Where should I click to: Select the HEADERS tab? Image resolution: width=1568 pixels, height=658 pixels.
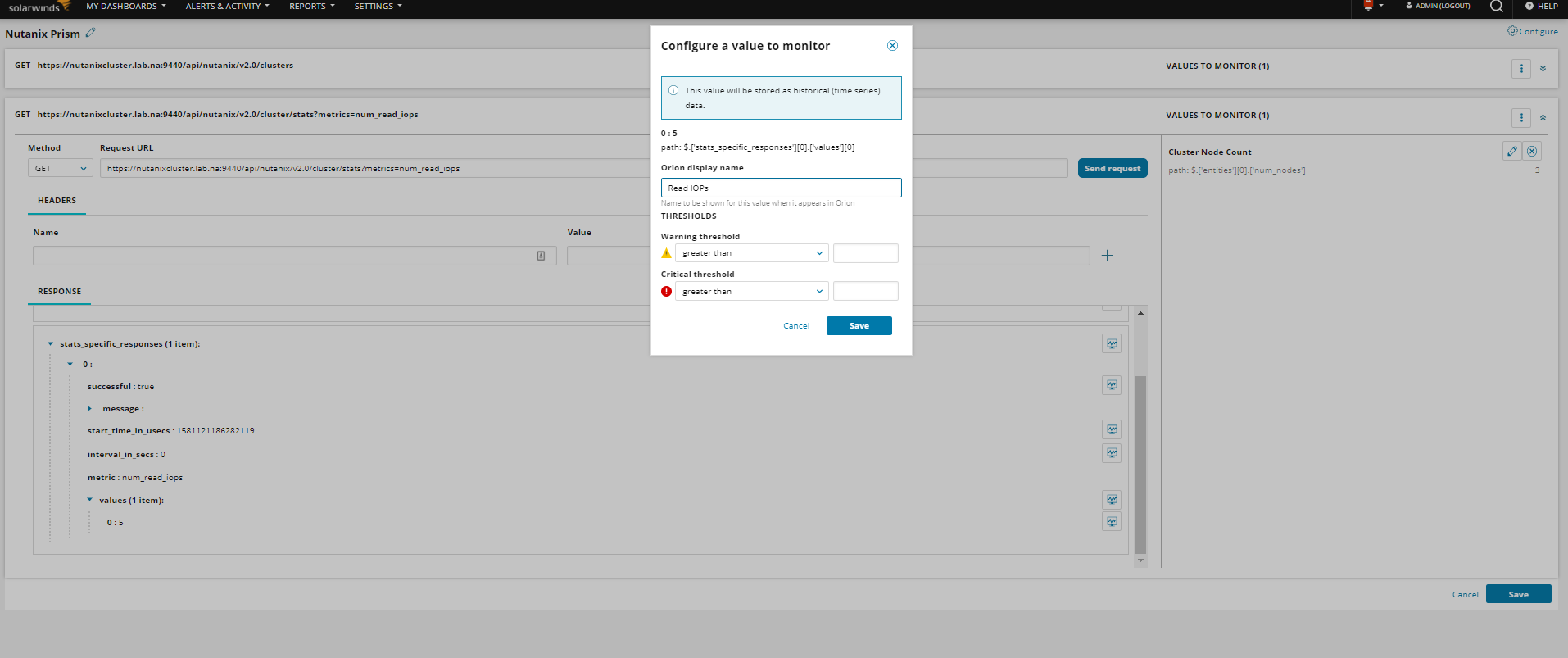point(57,201)
